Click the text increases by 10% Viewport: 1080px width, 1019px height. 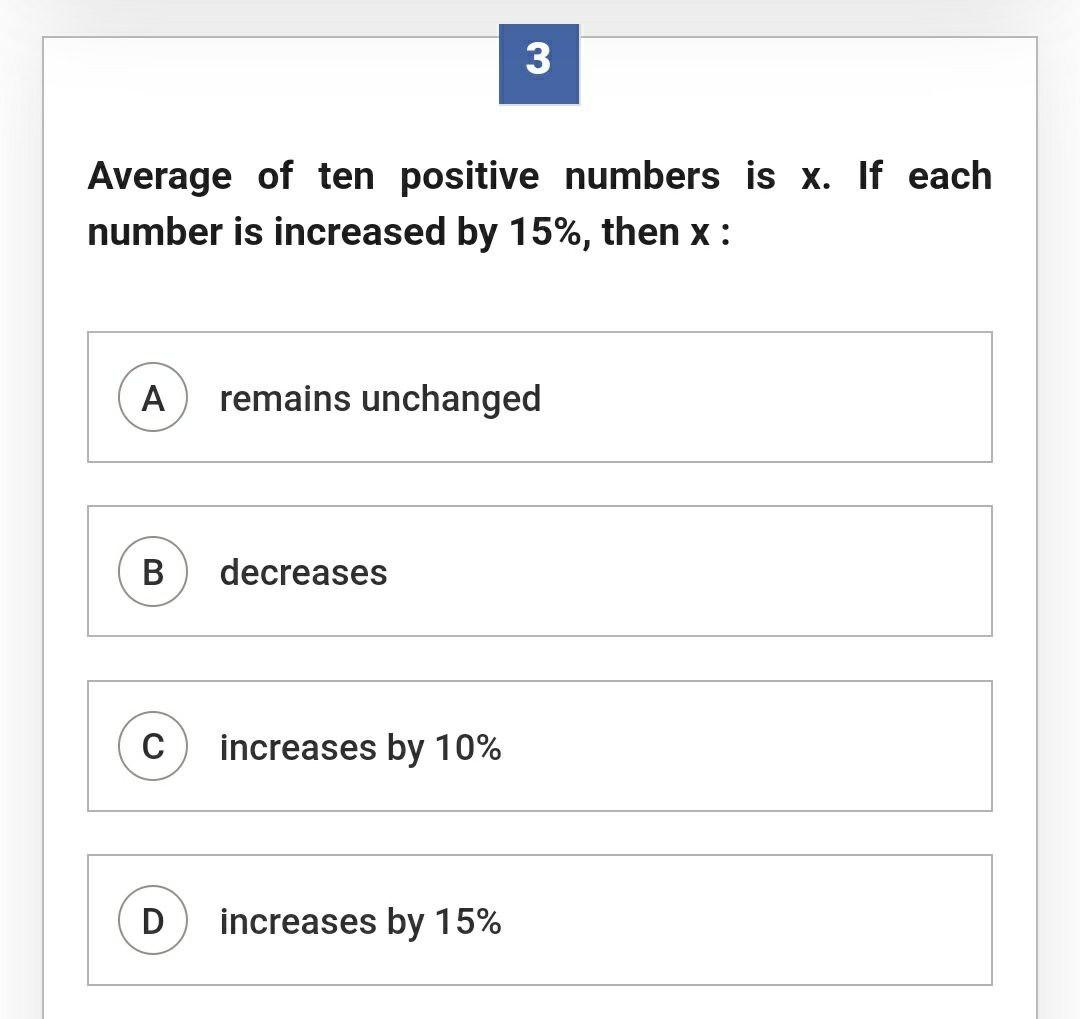pos(362,746)
